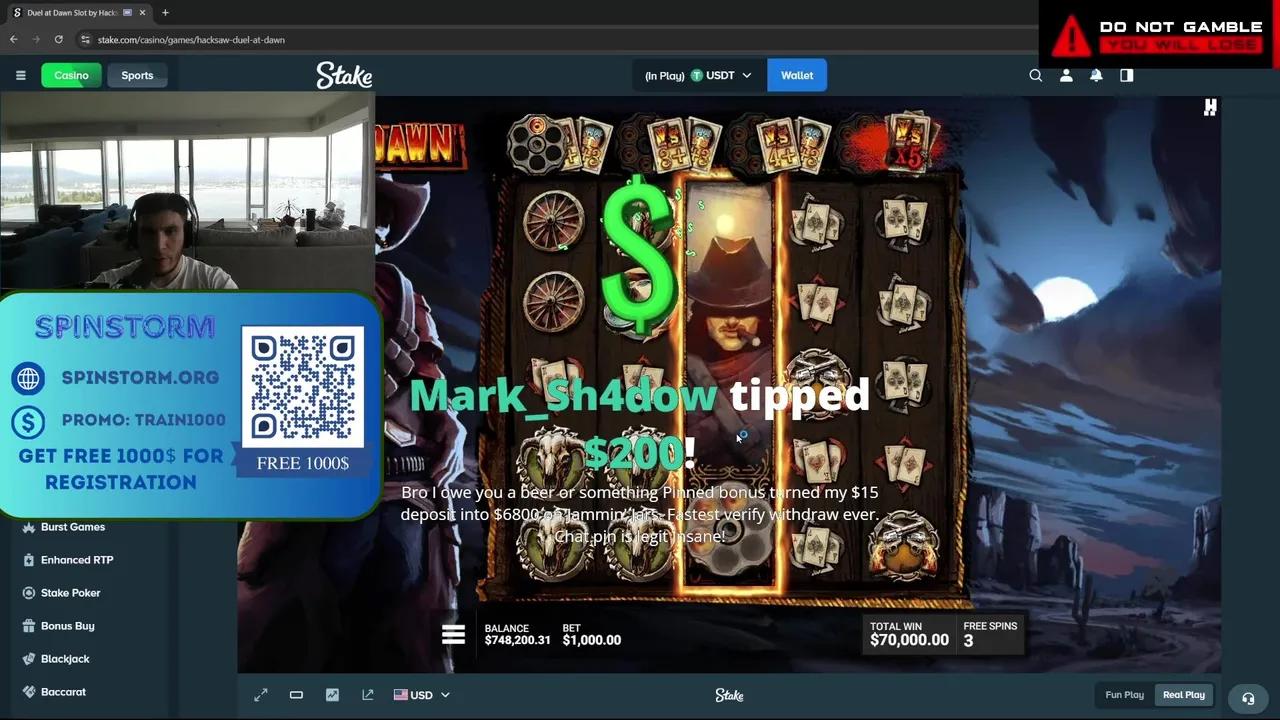
Task: Expand the USD display currency selector
Action: [421, 695]
